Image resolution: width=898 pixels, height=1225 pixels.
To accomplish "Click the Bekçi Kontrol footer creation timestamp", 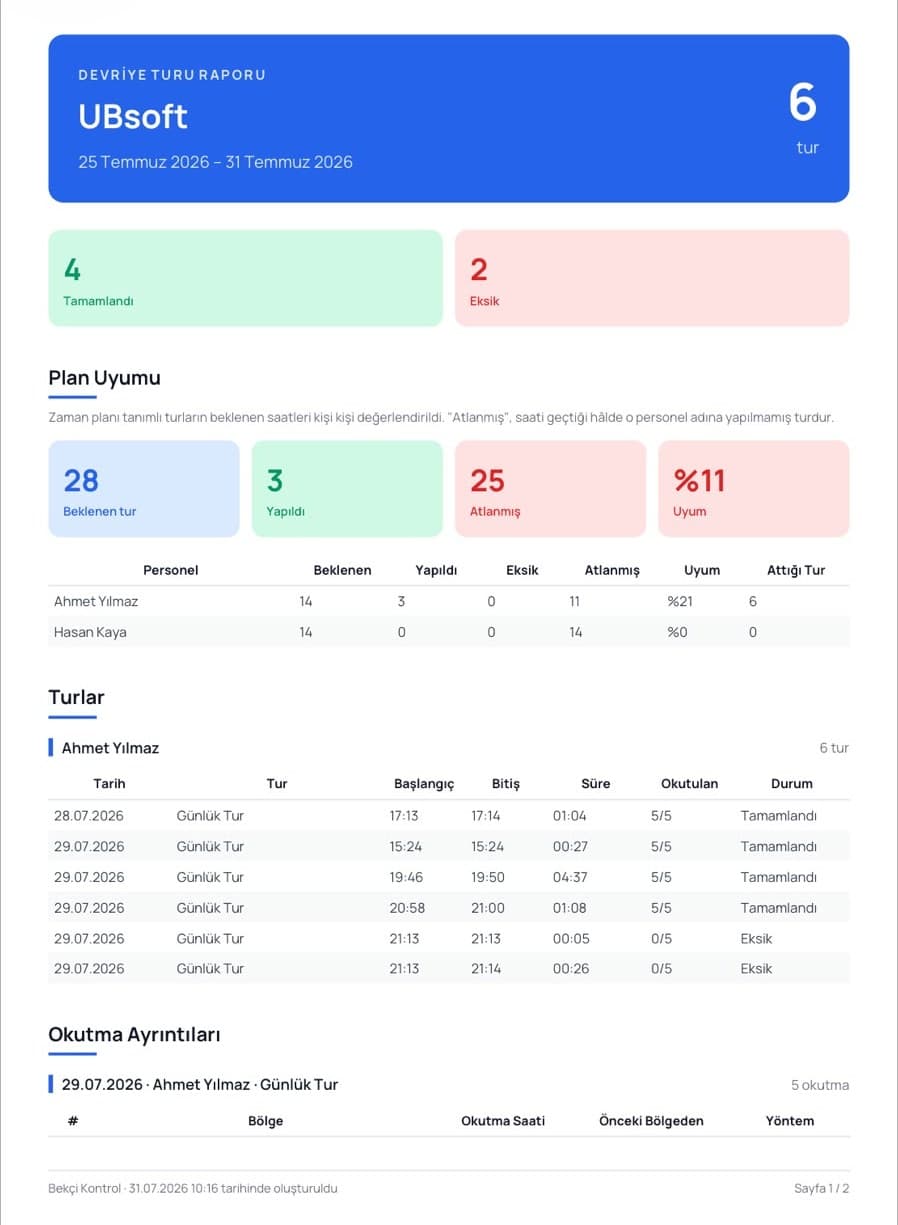I will (x=193, y=1189).
